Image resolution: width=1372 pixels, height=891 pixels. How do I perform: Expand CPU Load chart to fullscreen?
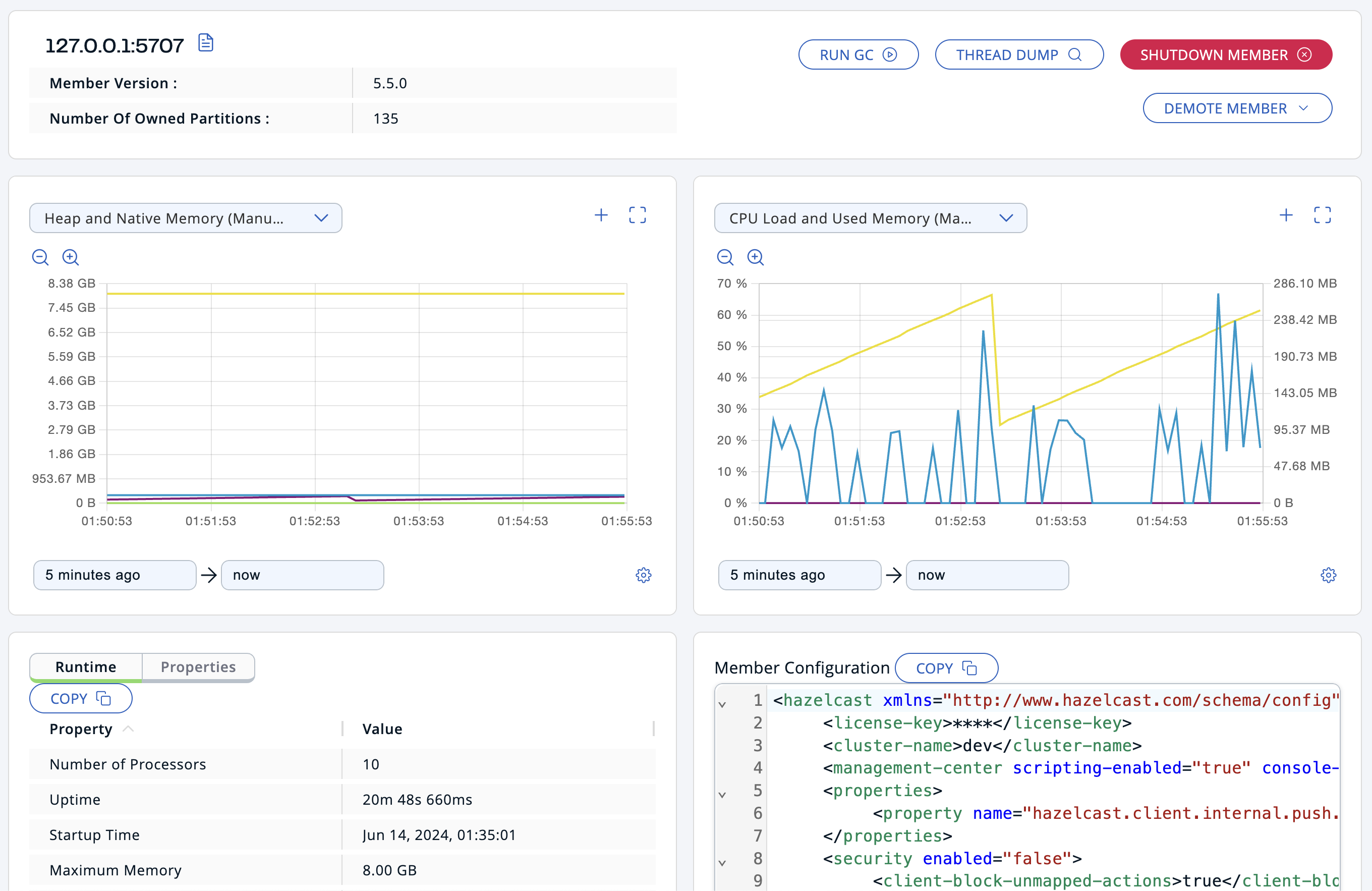1322,215
